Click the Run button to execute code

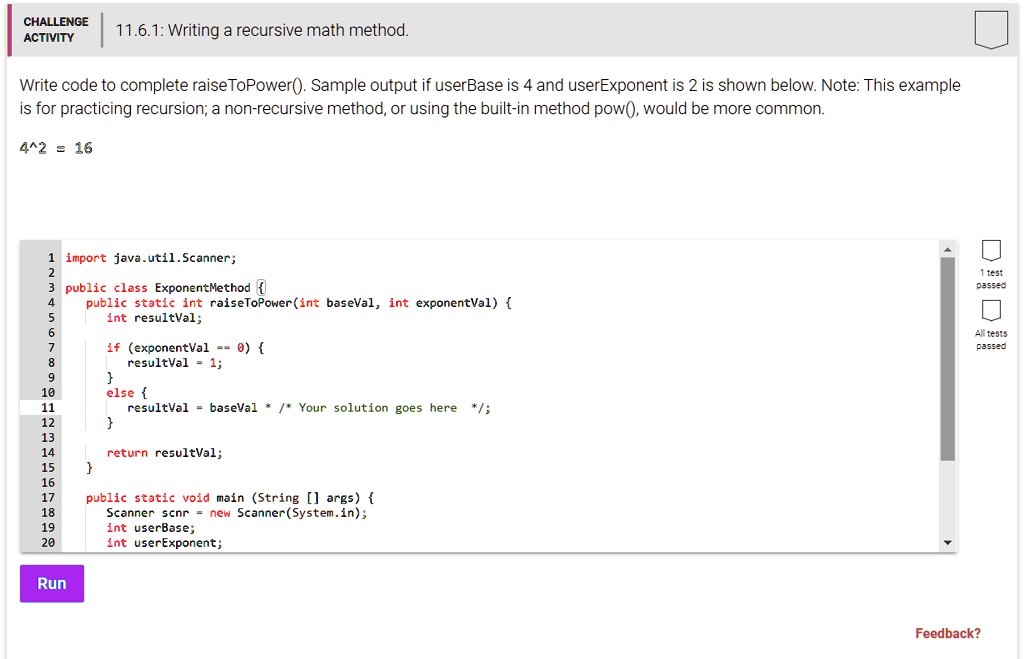pyautogui.click(x=51, y=583)
